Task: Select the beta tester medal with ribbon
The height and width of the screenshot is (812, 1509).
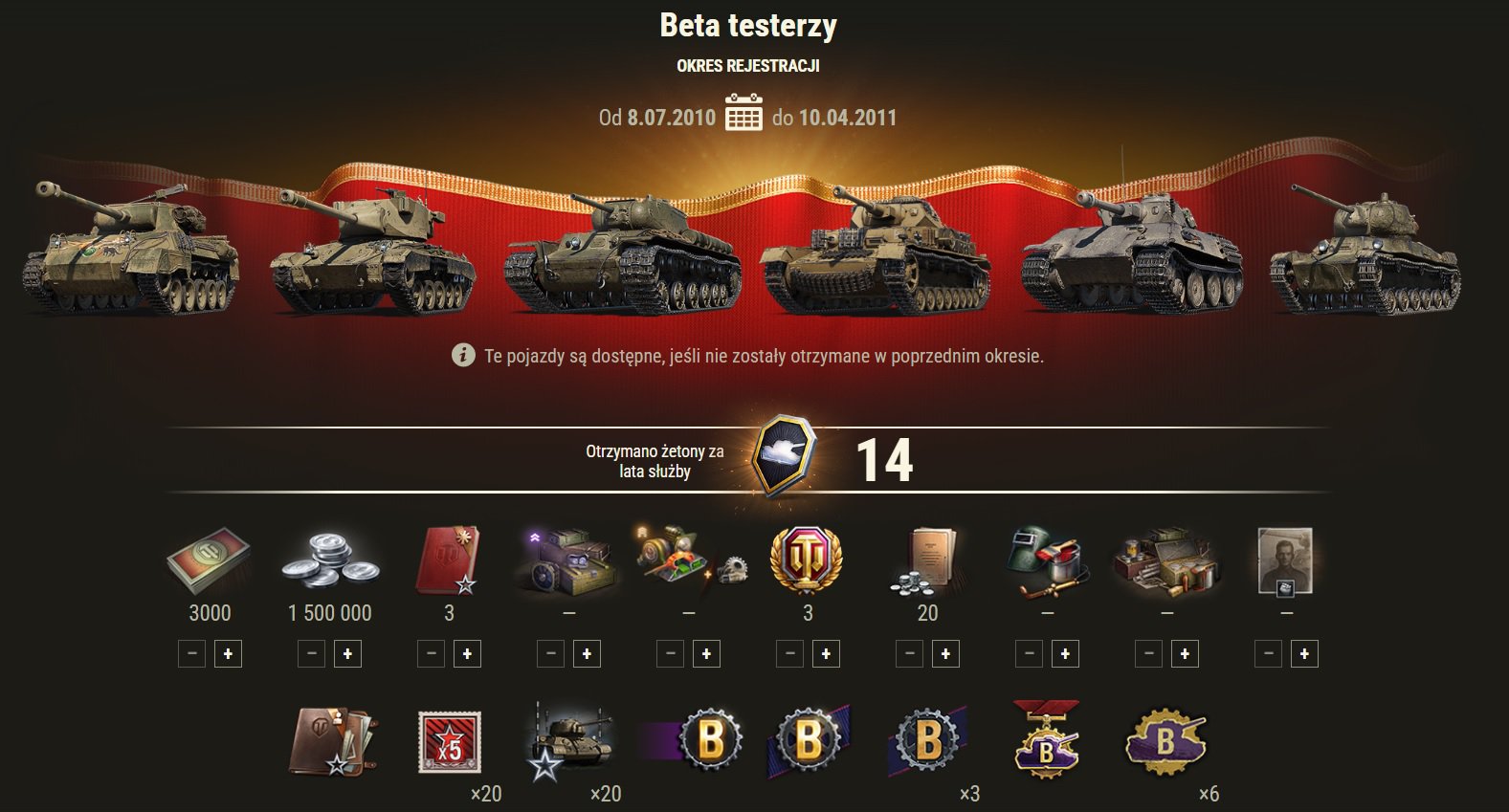Action: tap(1046, 740)
